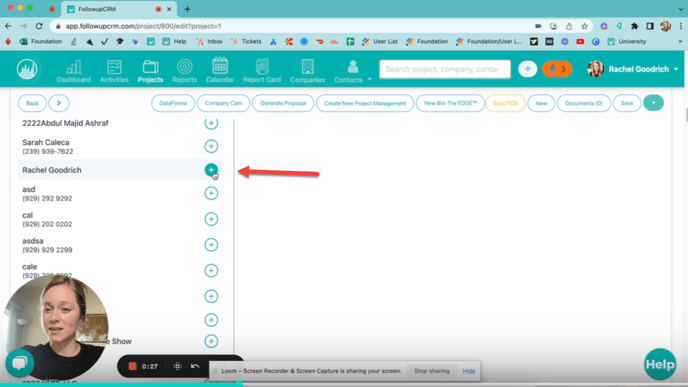Add contact cal with plus icon
The image size is (688, 387).
[x=211, y=219]
